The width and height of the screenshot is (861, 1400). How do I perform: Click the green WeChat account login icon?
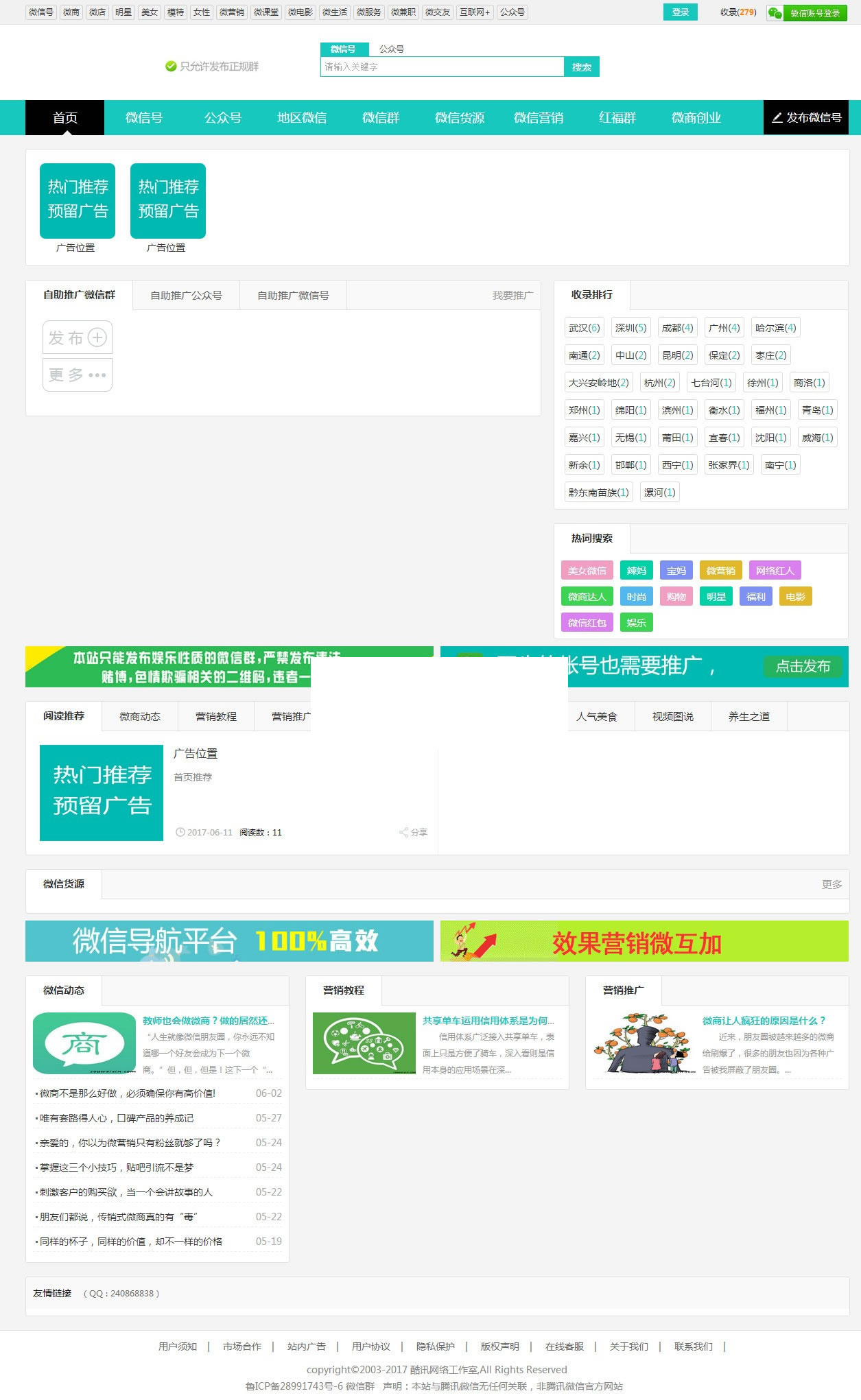(775, 13)
